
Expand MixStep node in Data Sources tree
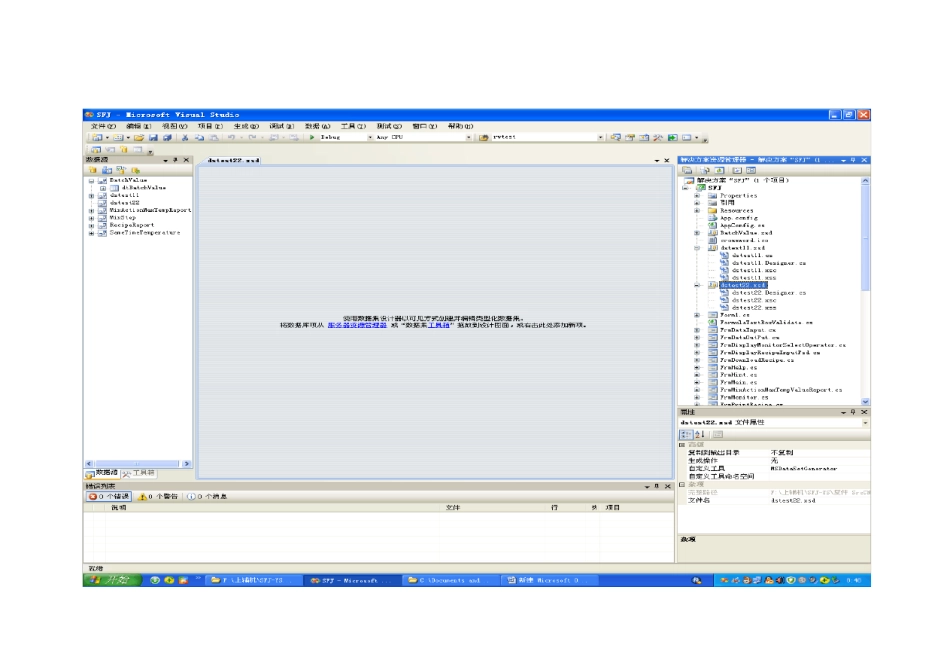[91, 218]
